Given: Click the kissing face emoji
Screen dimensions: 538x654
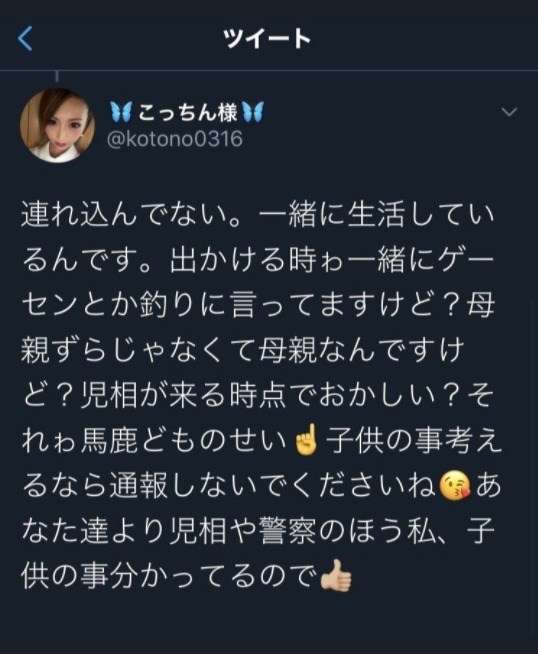Looking at the screenshot, I should (455, 486).
